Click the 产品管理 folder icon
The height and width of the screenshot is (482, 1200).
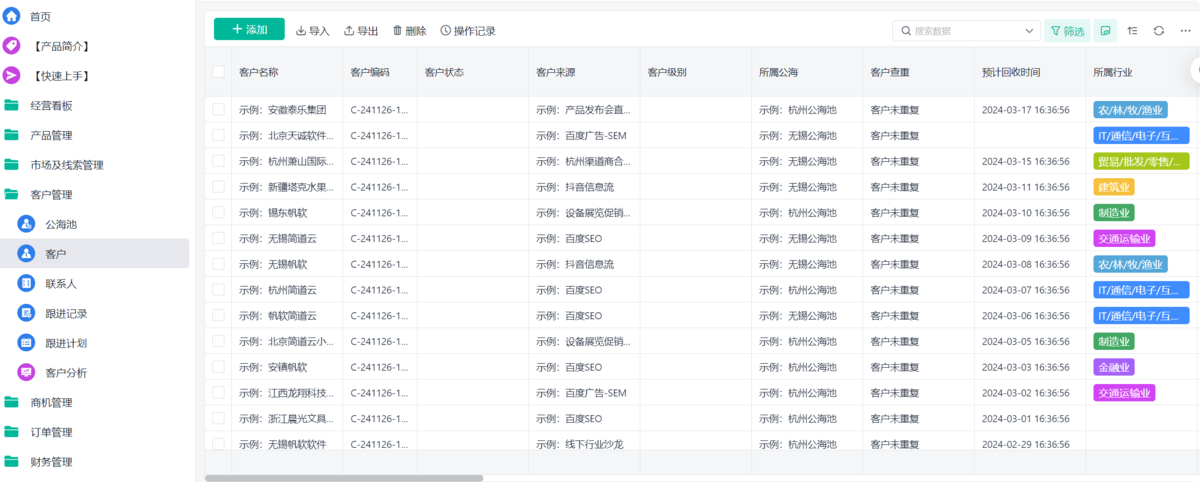[12, 135]
